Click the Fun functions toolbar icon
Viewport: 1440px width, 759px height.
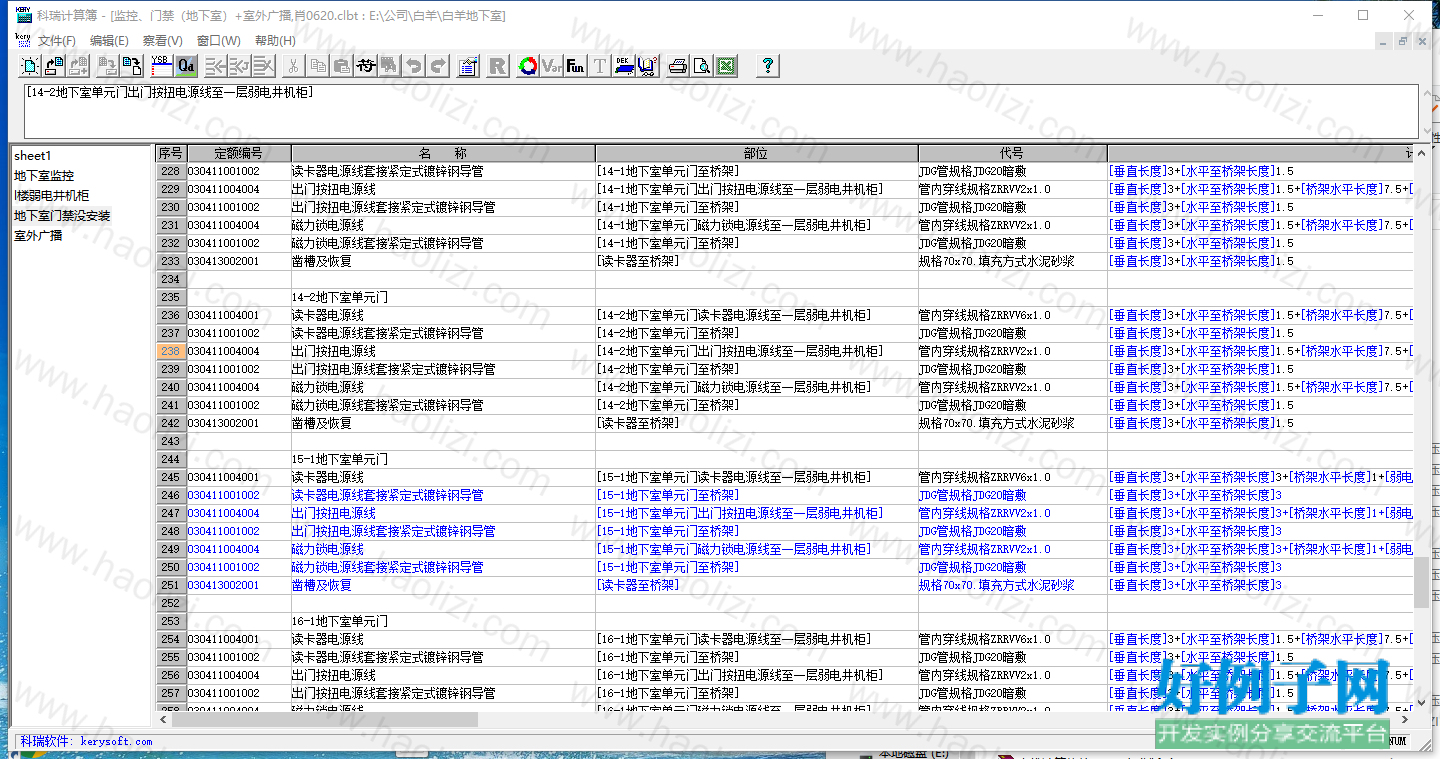click(x=575, y=66)
